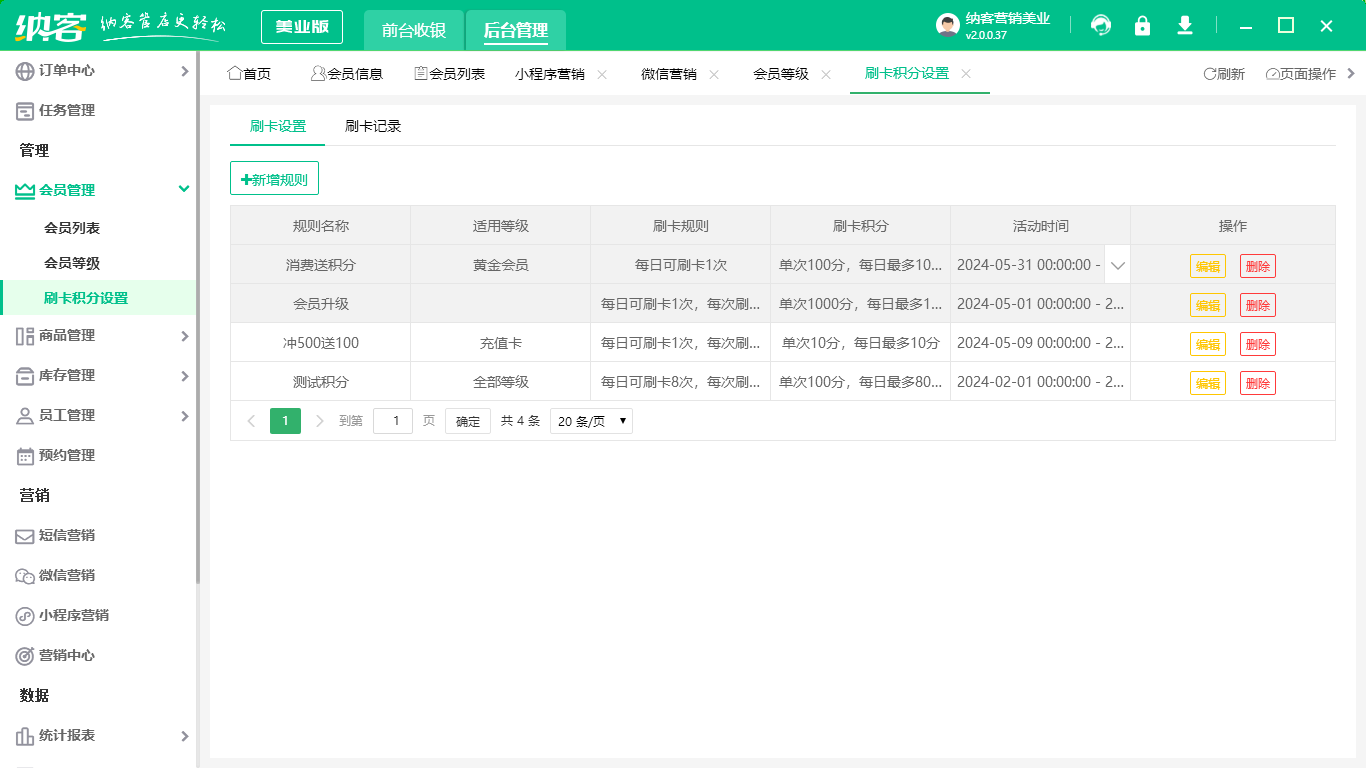Click the page number input field
1366x768 pixels.
pyautogui.click(x=392, y=420)
